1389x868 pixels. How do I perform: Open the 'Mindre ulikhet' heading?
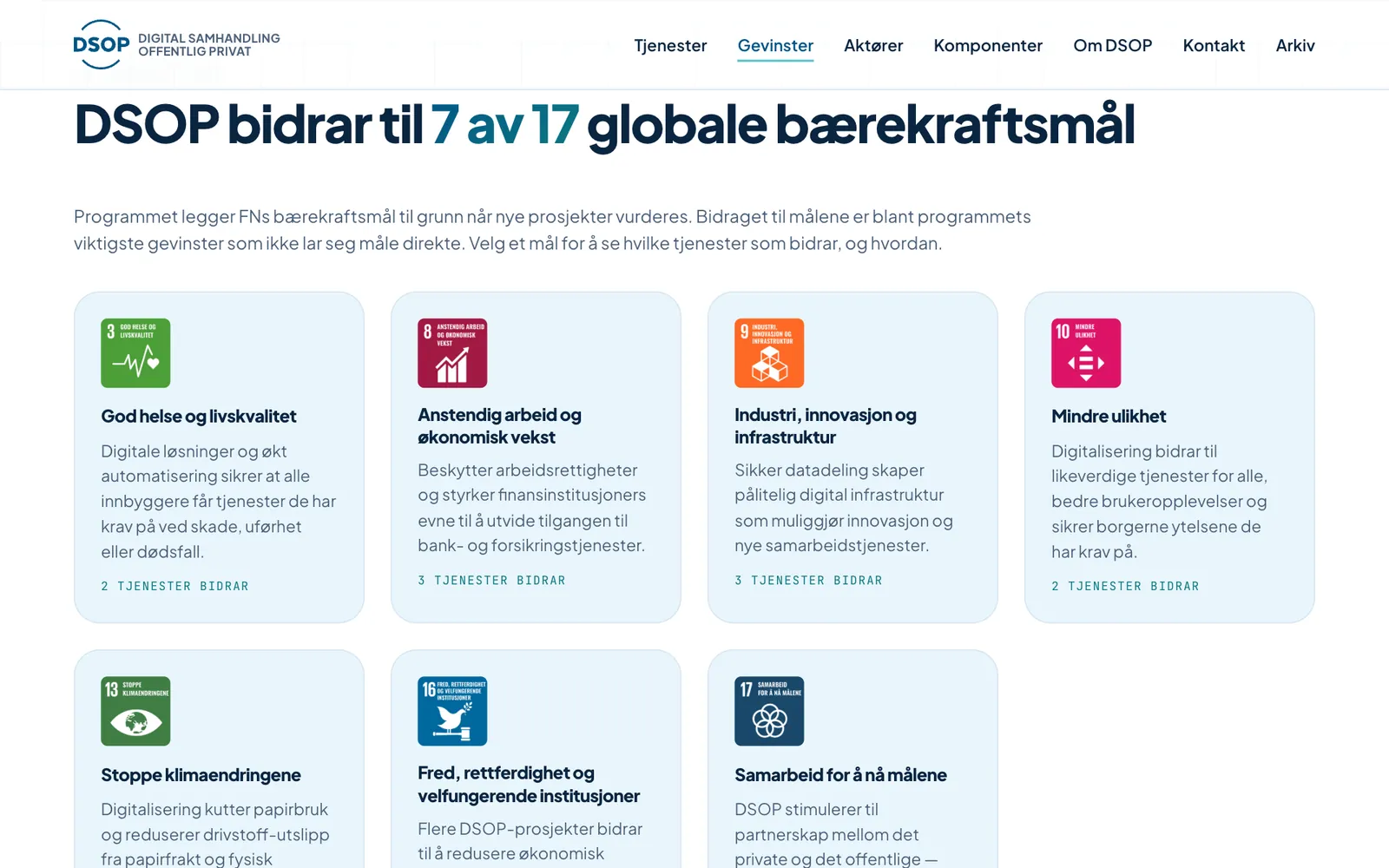point(1109,417)
